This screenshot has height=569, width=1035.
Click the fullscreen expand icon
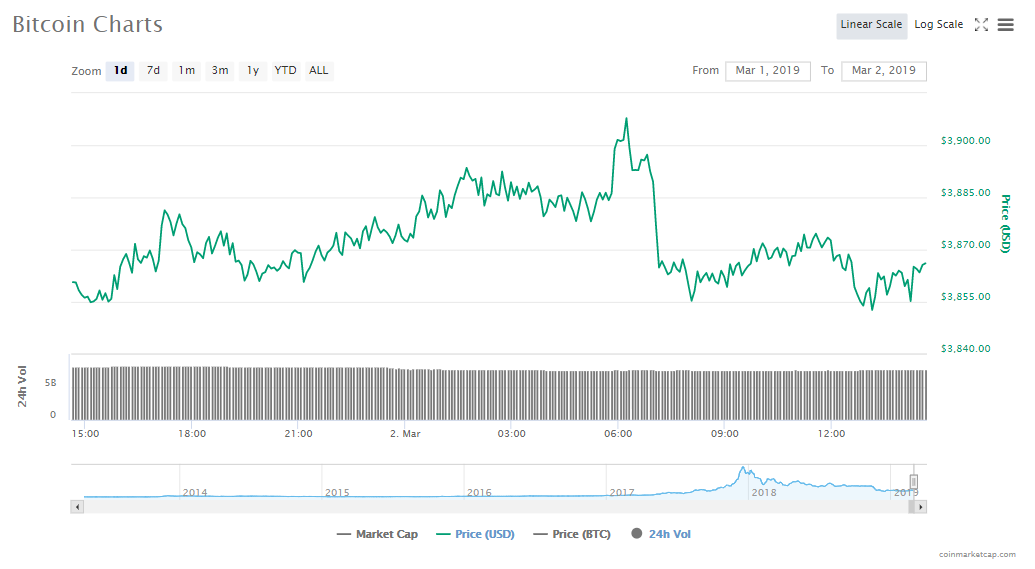[981, 25]
